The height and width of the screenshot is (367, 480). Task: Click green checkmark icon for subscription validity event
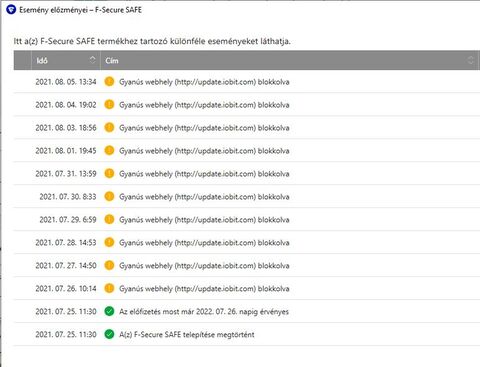(x=109, y=311)
